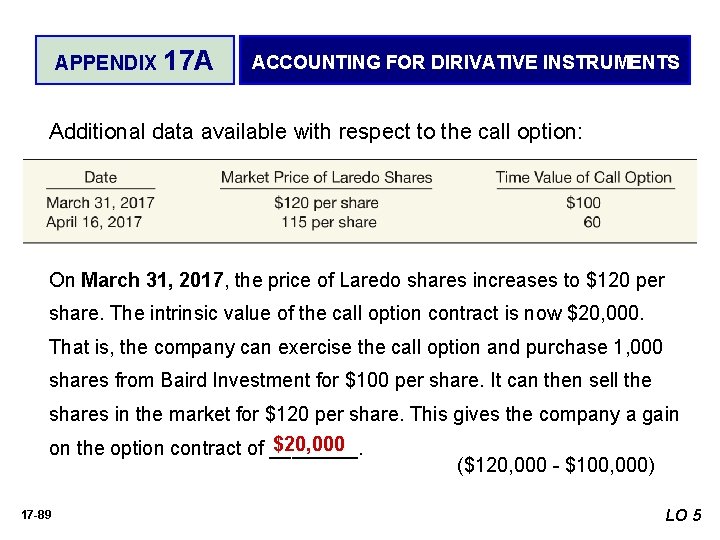Select the $120 per share cell
This screenshot has height=540, width=720.
tap(326, 202)
